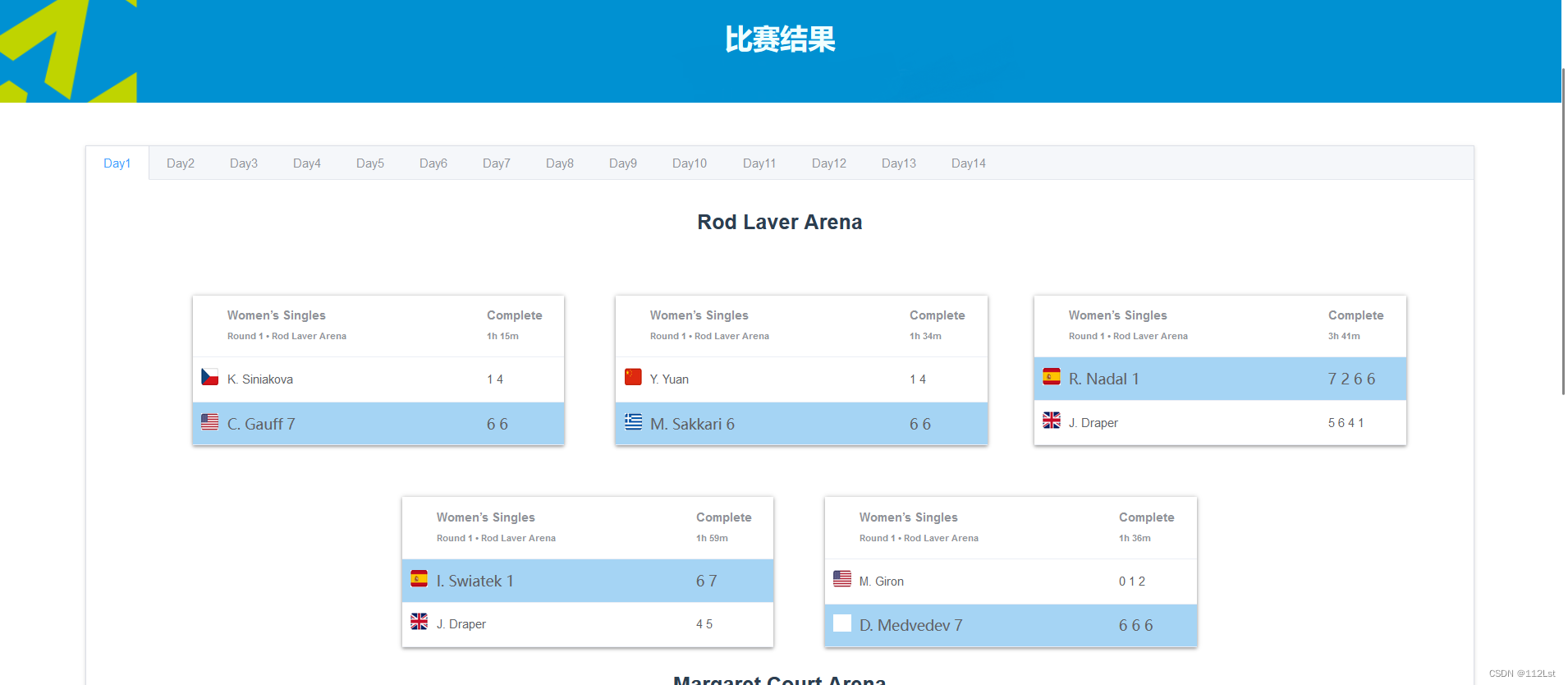The width and height of the screenshot is (1568, 685).
Task: Click the Greece flag beside M. Sakkari
Action: click(633, 422)
